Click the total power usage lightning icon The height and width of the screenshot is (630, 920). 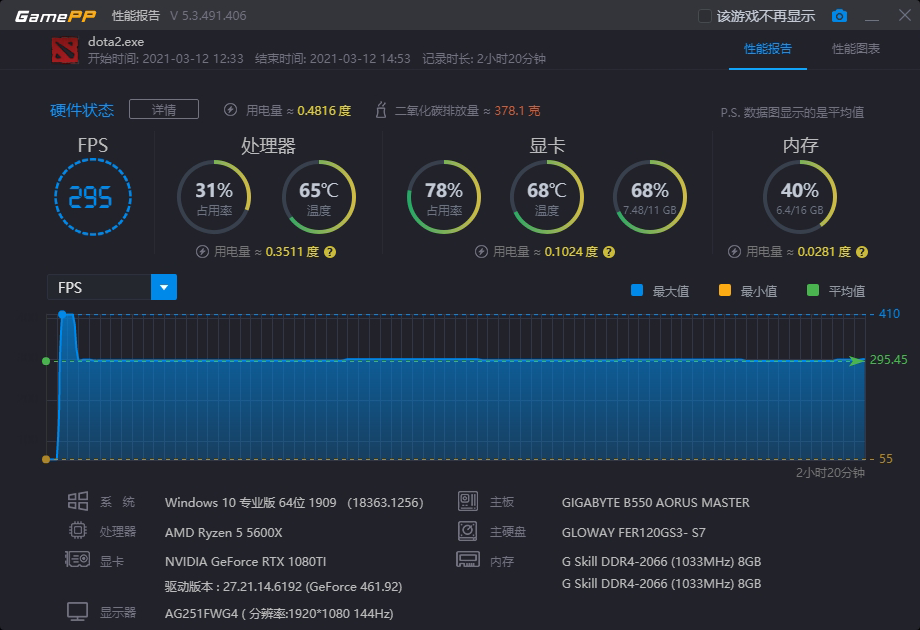point(231,110)
